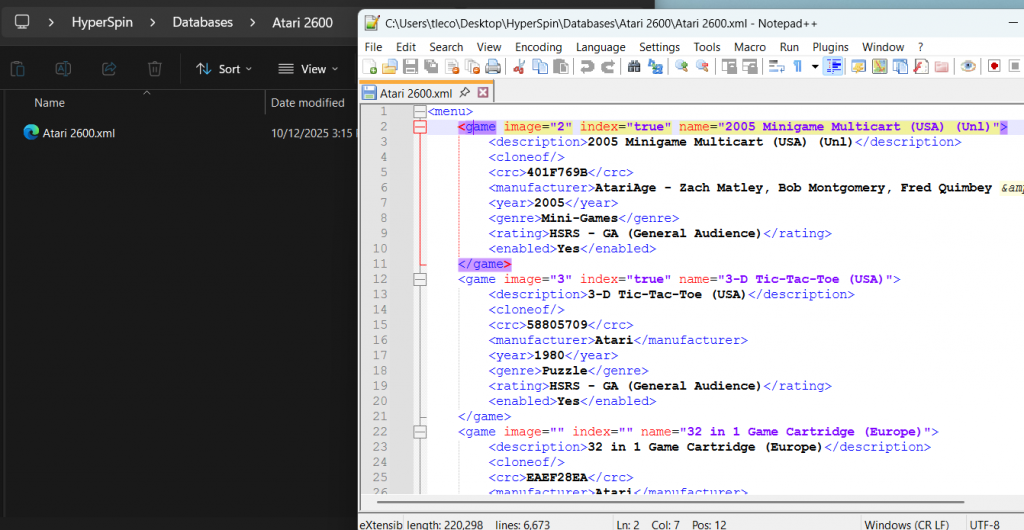Click the Share icon in File Explorer

109,69
